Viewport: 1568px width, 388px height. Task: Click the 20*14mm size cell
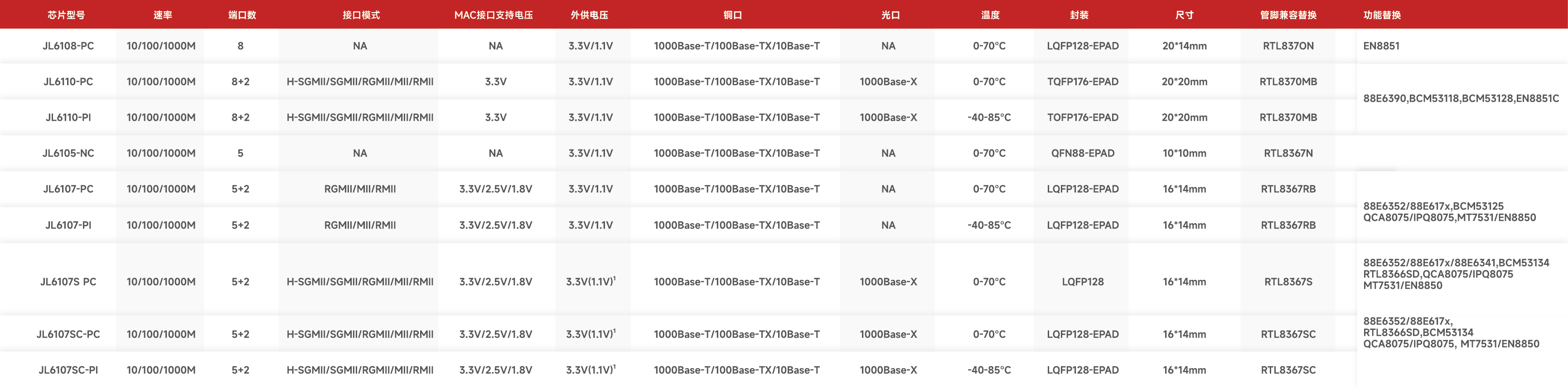(1184, 46)
